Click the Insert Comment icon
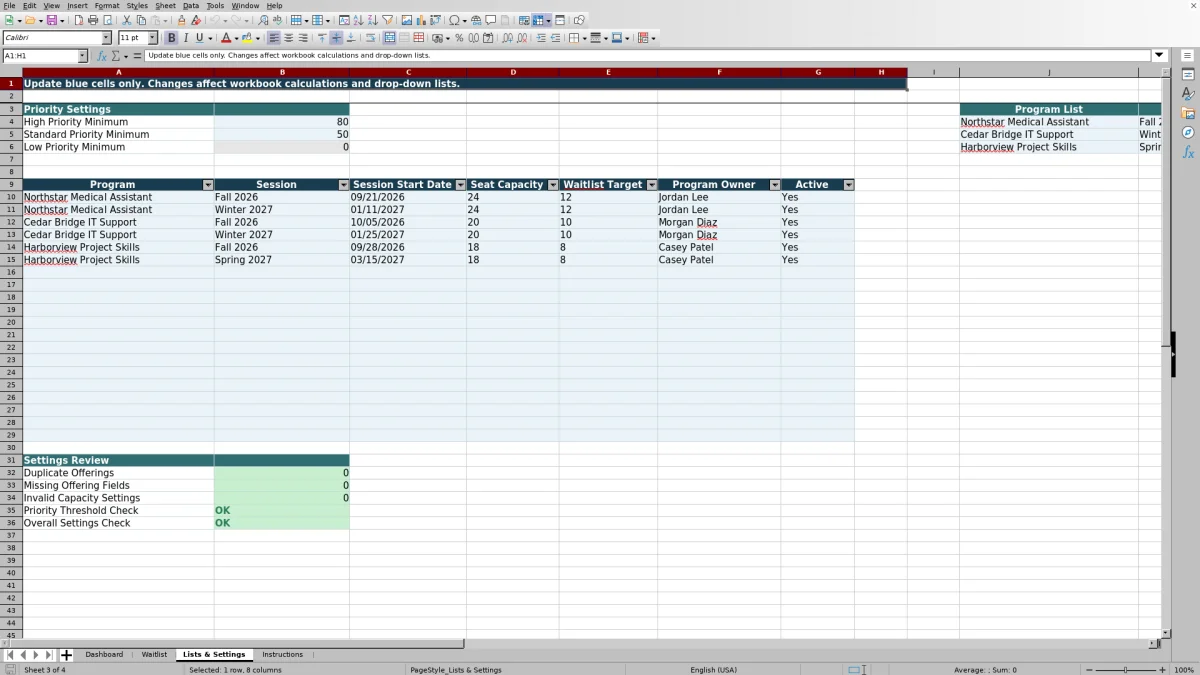The height and width of the screenshot is (675, 1200). point(491,20)
